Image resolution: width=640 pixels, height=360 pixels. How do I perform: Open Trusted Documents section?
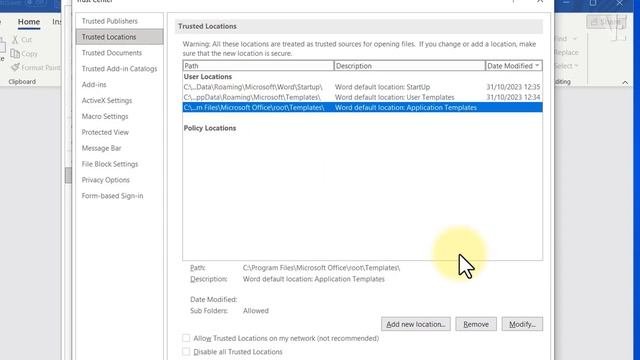click(111, 53)
